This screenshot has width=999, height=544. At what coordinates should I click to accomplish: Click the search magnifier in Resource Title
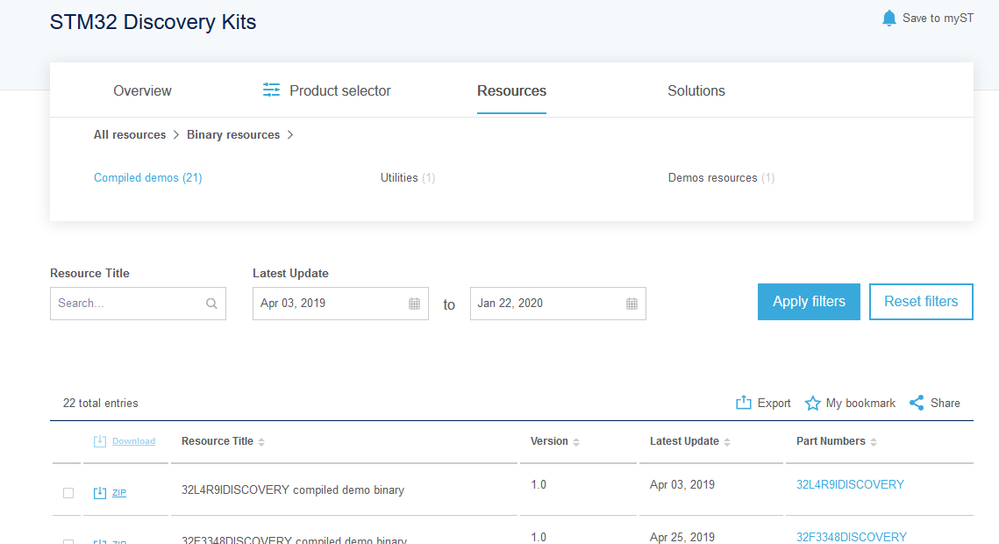pyautogui.click(x=212, y=303)
